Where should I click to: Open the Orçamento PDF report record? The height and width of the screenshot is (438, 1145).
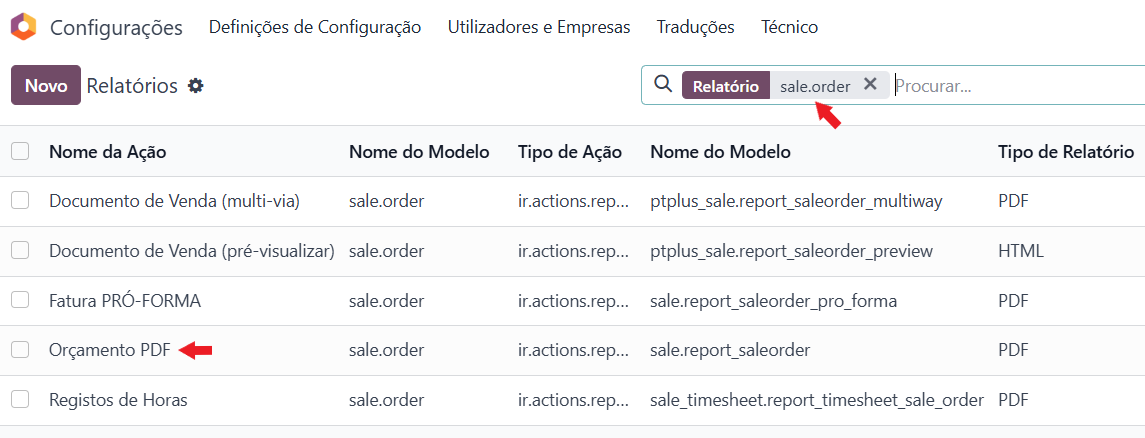pyautogui.click(x=110, y=350)
